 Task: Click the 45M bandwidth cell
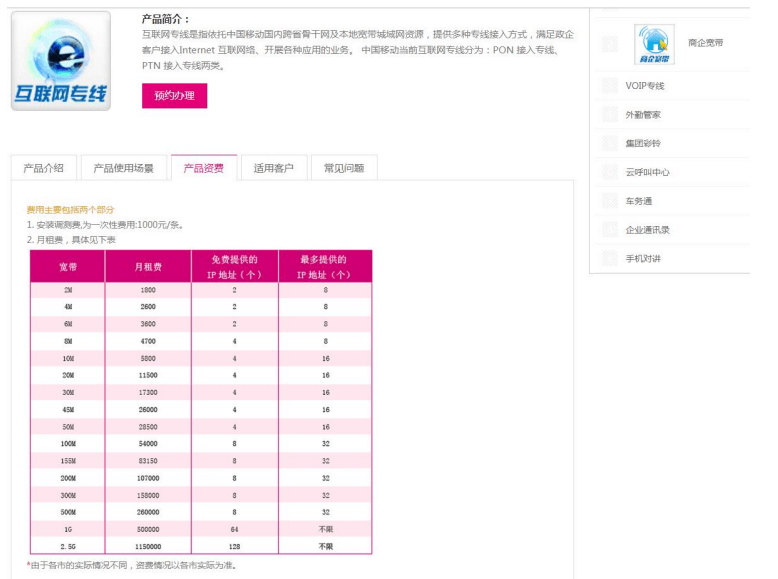pyautogui.click(x=68, y=410)
